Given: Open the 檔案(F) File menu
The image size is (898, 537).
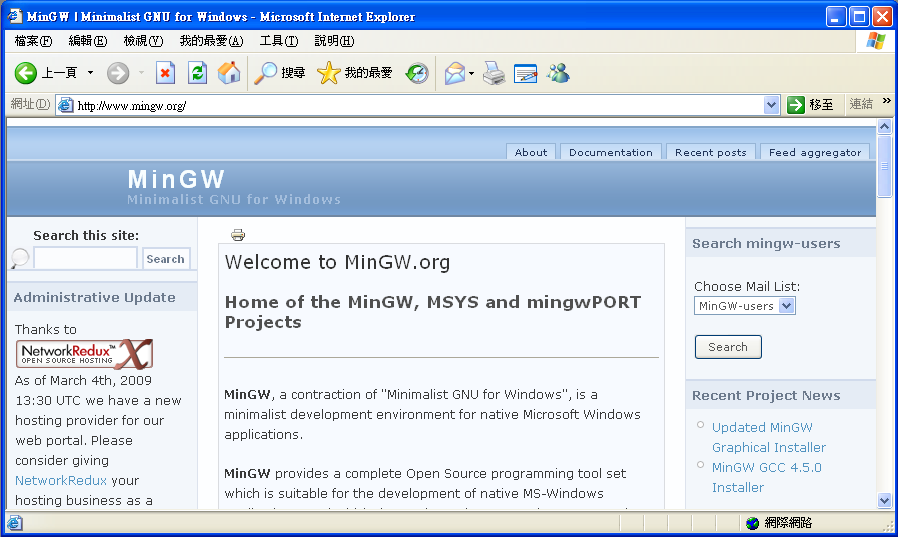Looking at the screenshot, I should (x=33, y=41).
